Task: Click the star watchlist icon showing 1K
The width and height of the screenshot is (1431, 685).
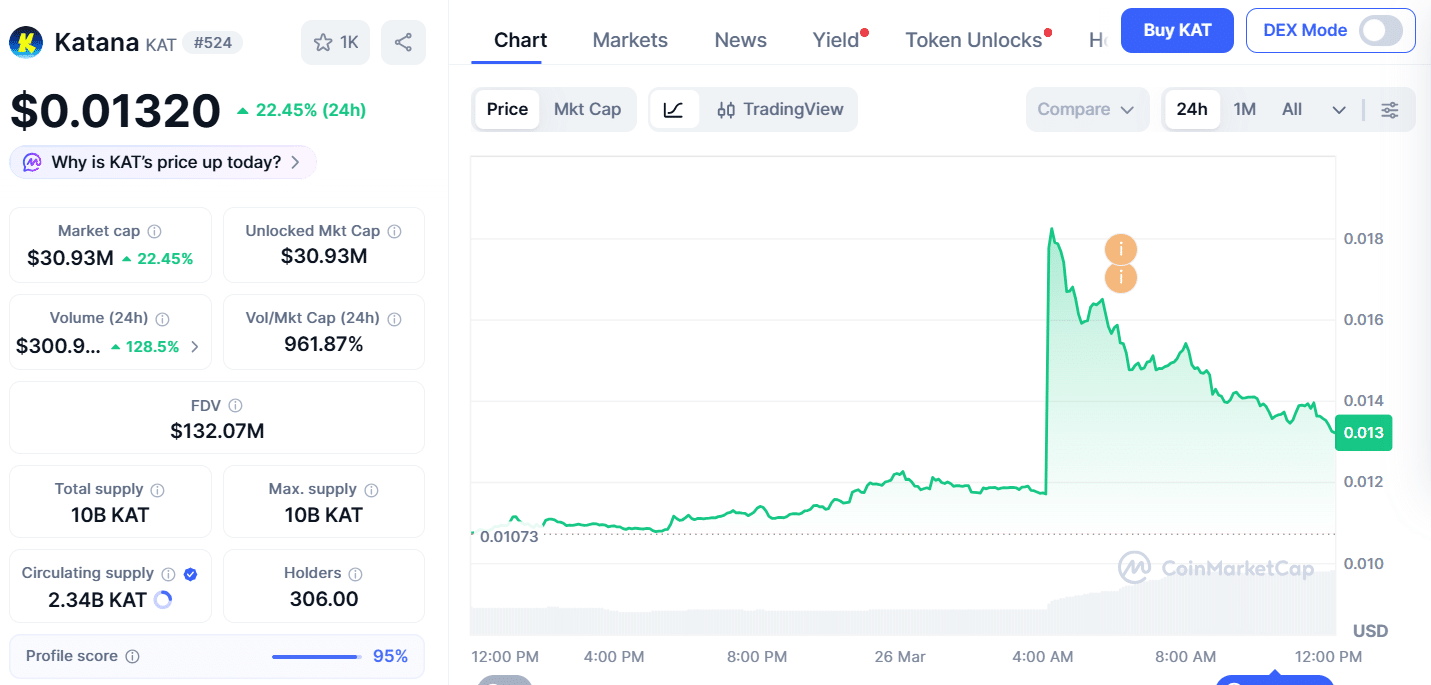Action: 335,42
